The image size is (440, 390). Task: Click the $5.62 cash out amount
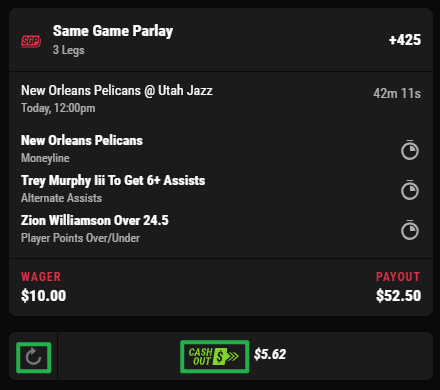click(x=270, y=354)
